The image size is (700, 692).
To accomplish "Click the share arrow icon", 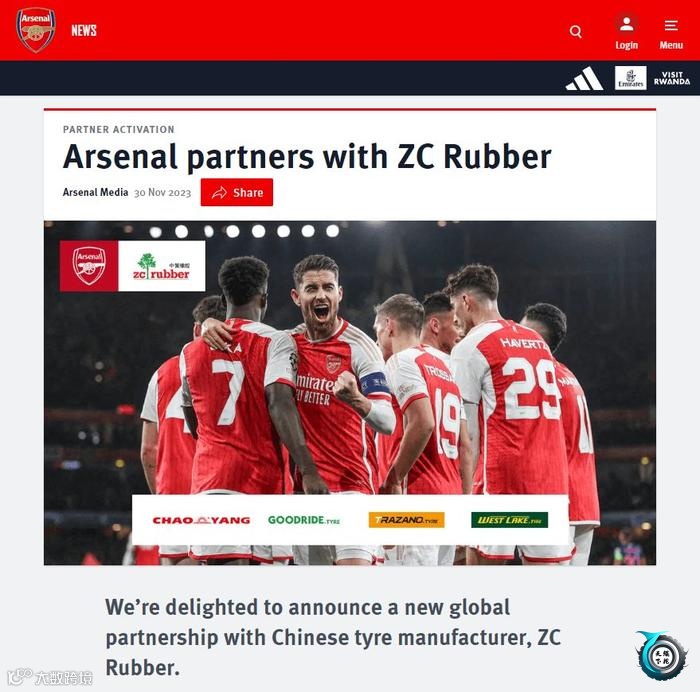I will click(x=219, y=192).
